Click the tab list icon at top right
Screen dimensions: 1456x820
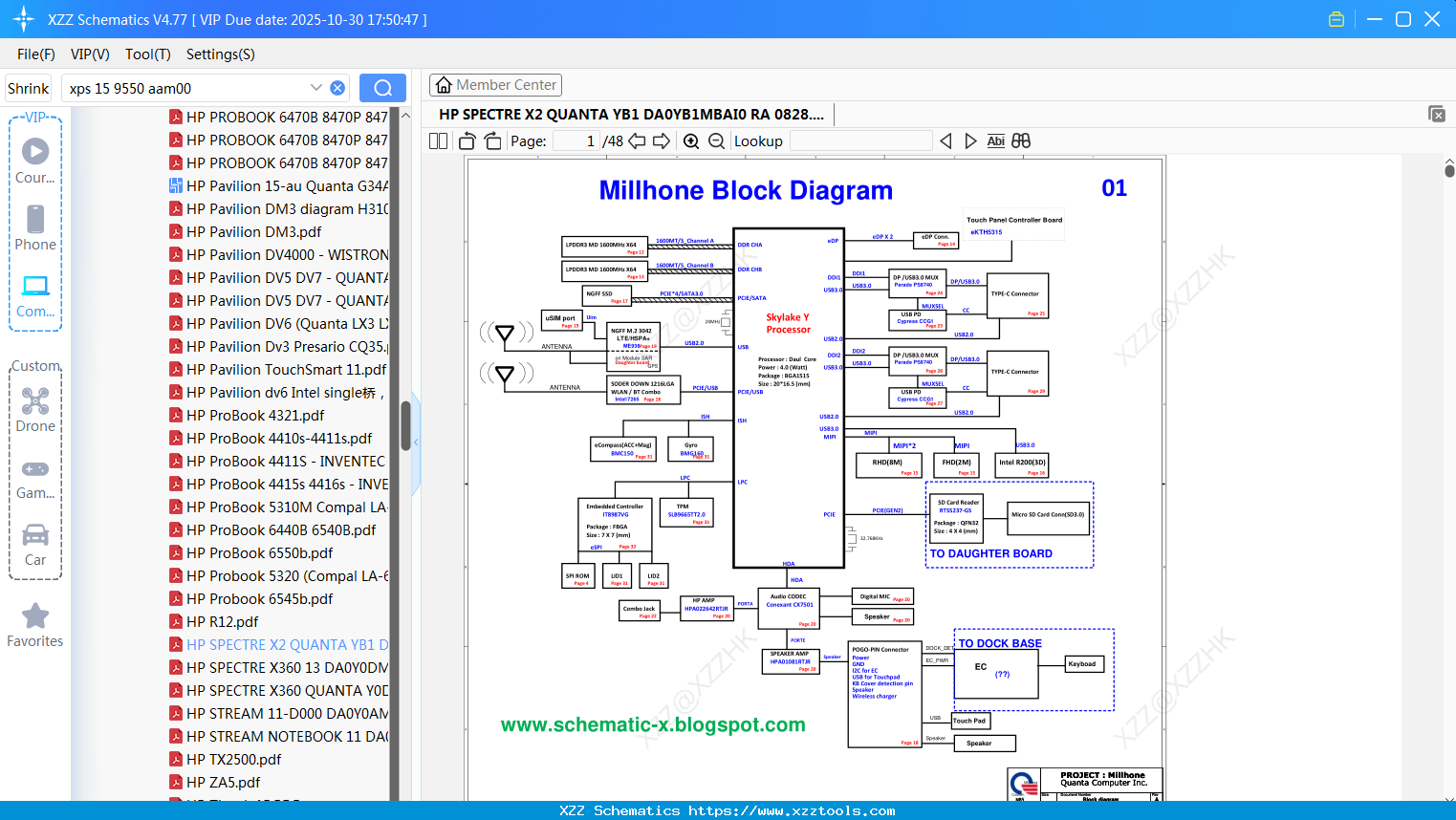(x=1437, y=114)
